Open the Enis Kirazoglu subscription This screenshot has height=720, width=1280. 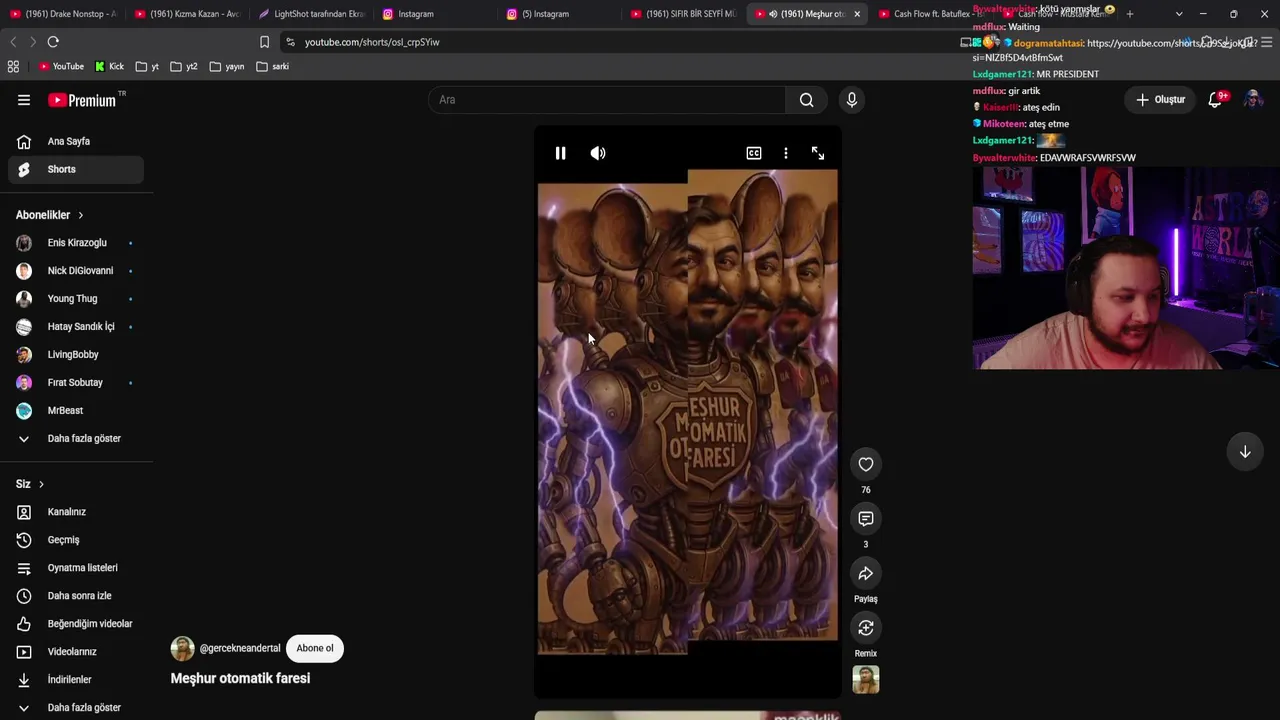(x=76, y=243)
